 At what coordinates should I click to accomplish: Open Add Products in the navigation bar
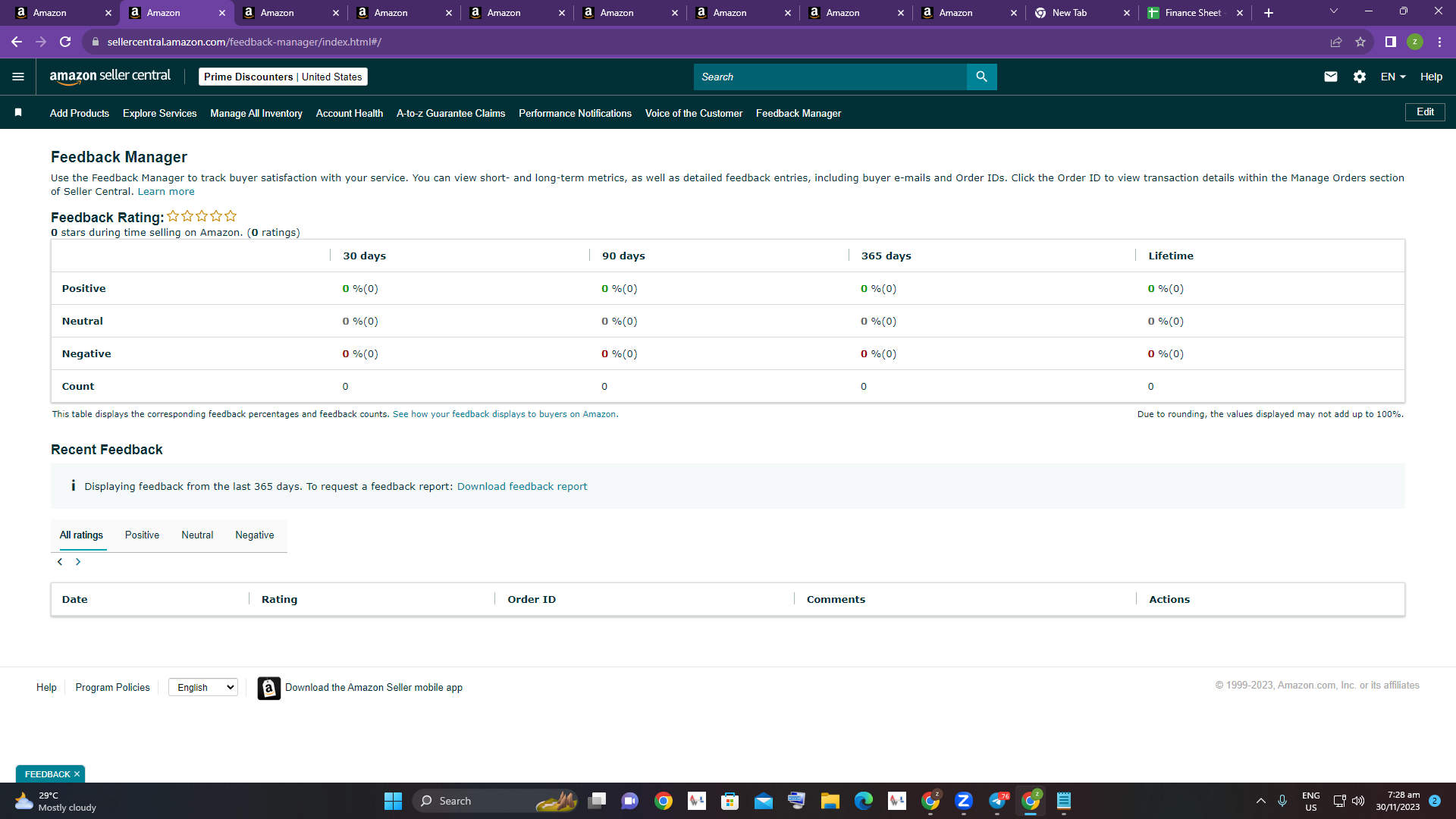point(80,113)
